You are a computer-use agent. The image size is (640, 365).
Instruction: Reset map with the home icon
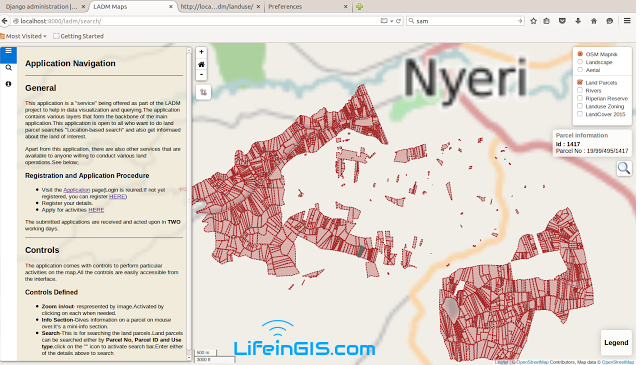tap(201, 64)
